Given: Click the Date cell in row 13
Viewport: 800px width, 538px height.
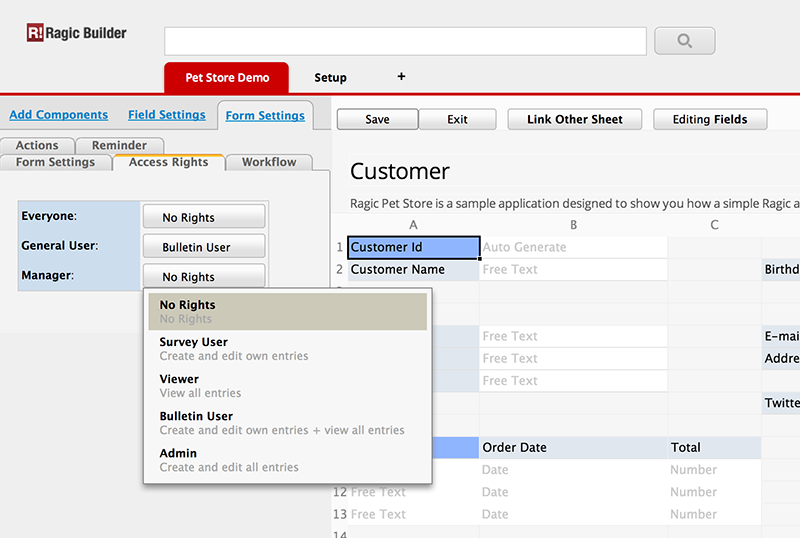Looking at the screenshot, I should tap(573, 514).
